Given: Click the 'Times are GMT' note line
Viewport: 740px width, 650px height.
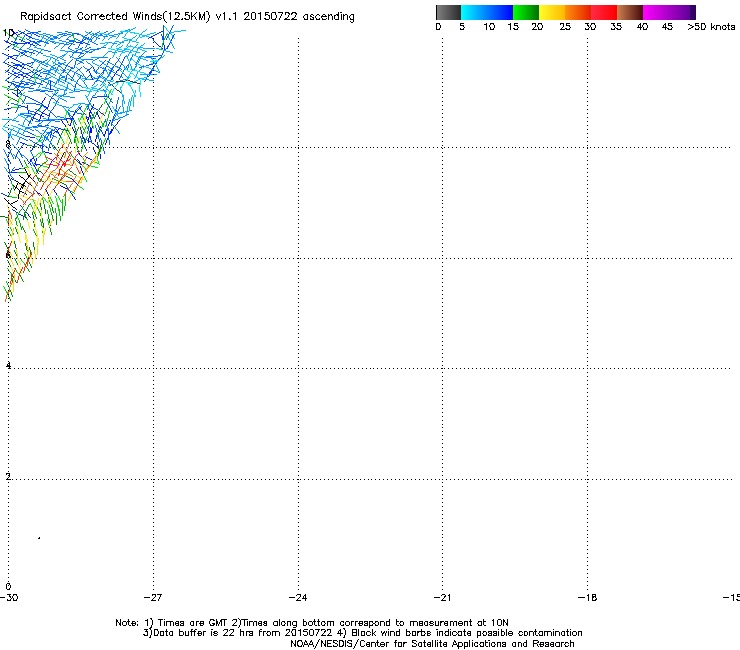Looking at the screenshot, I should click(x=312, y=623).
